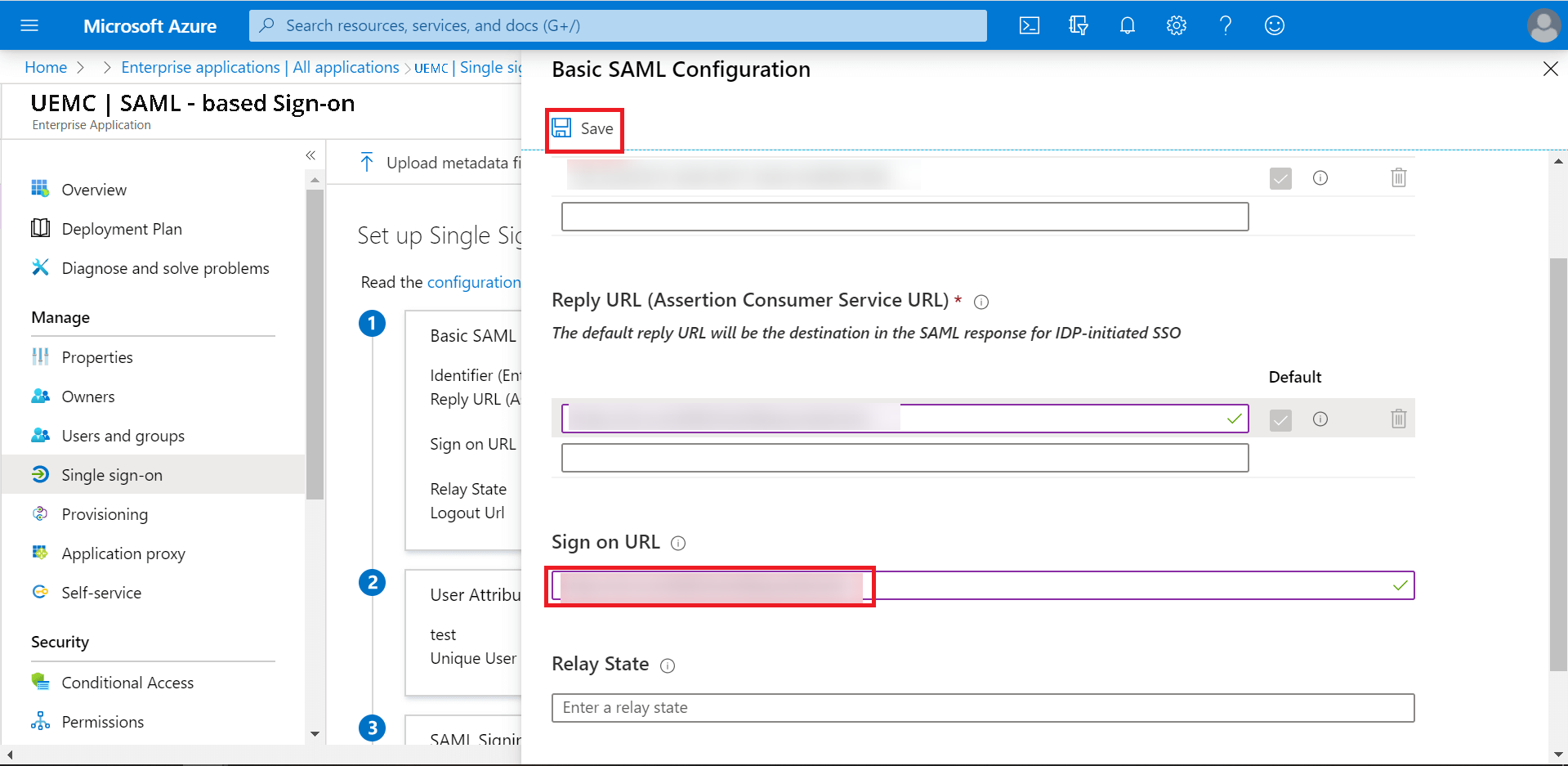Toggle the Default checkbox for Reply URL
The image size is (1568, 766).
(x=1280, y=420)
